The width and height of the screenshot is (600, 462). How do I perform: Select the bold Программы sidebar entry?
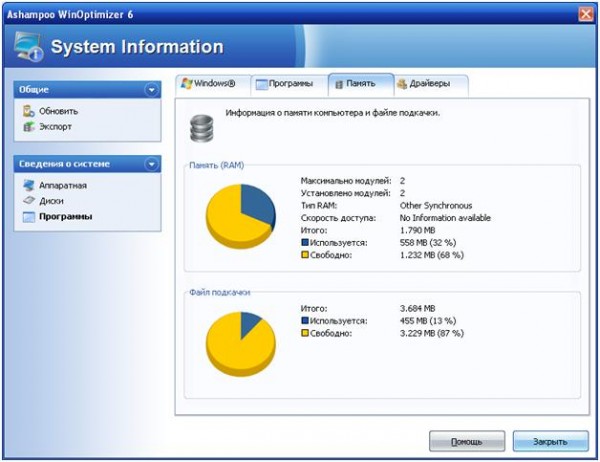click(x=66, y=217)
